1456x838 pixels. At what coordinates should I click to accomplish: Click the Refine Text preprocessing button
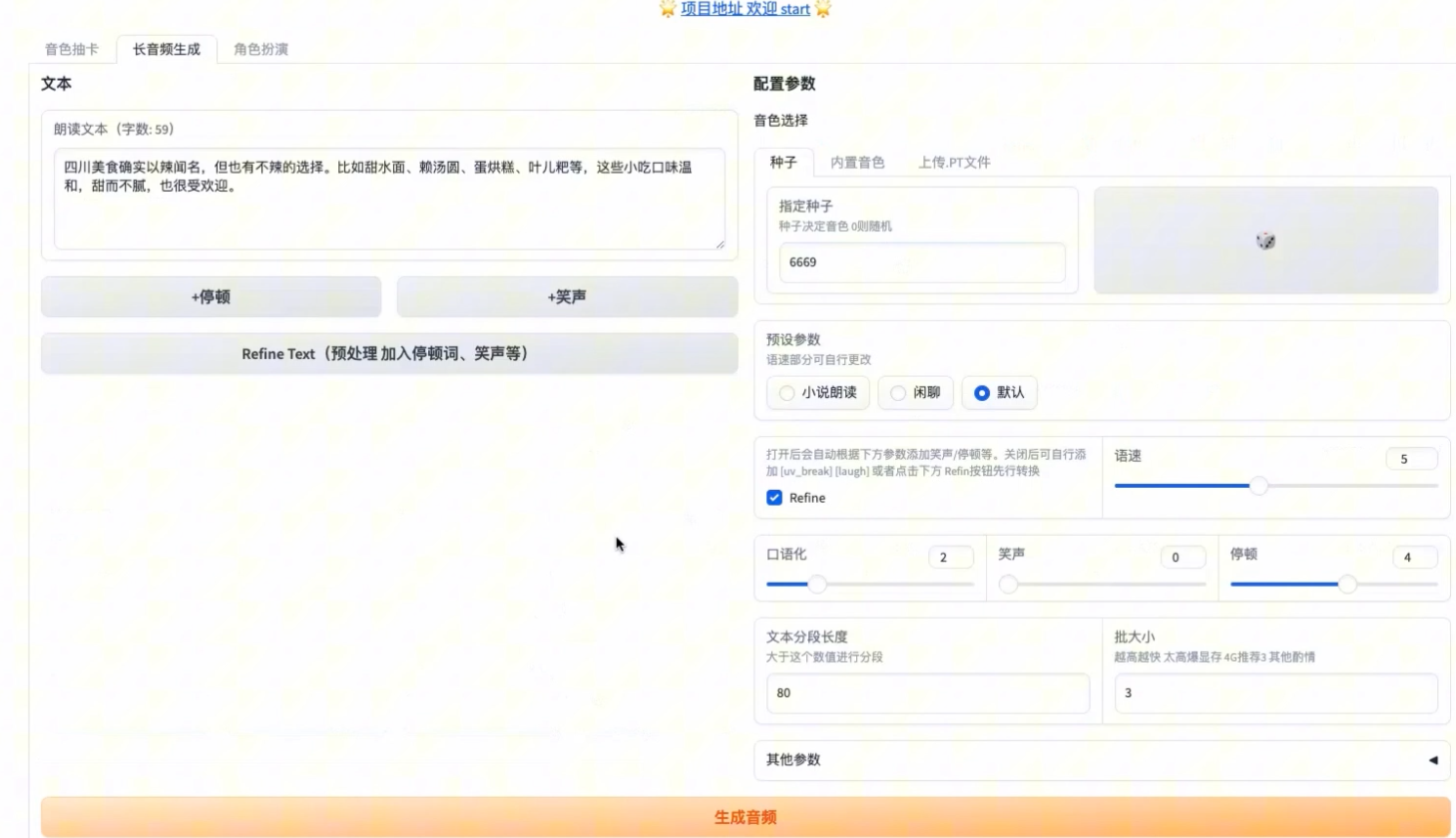click(389, 354)
